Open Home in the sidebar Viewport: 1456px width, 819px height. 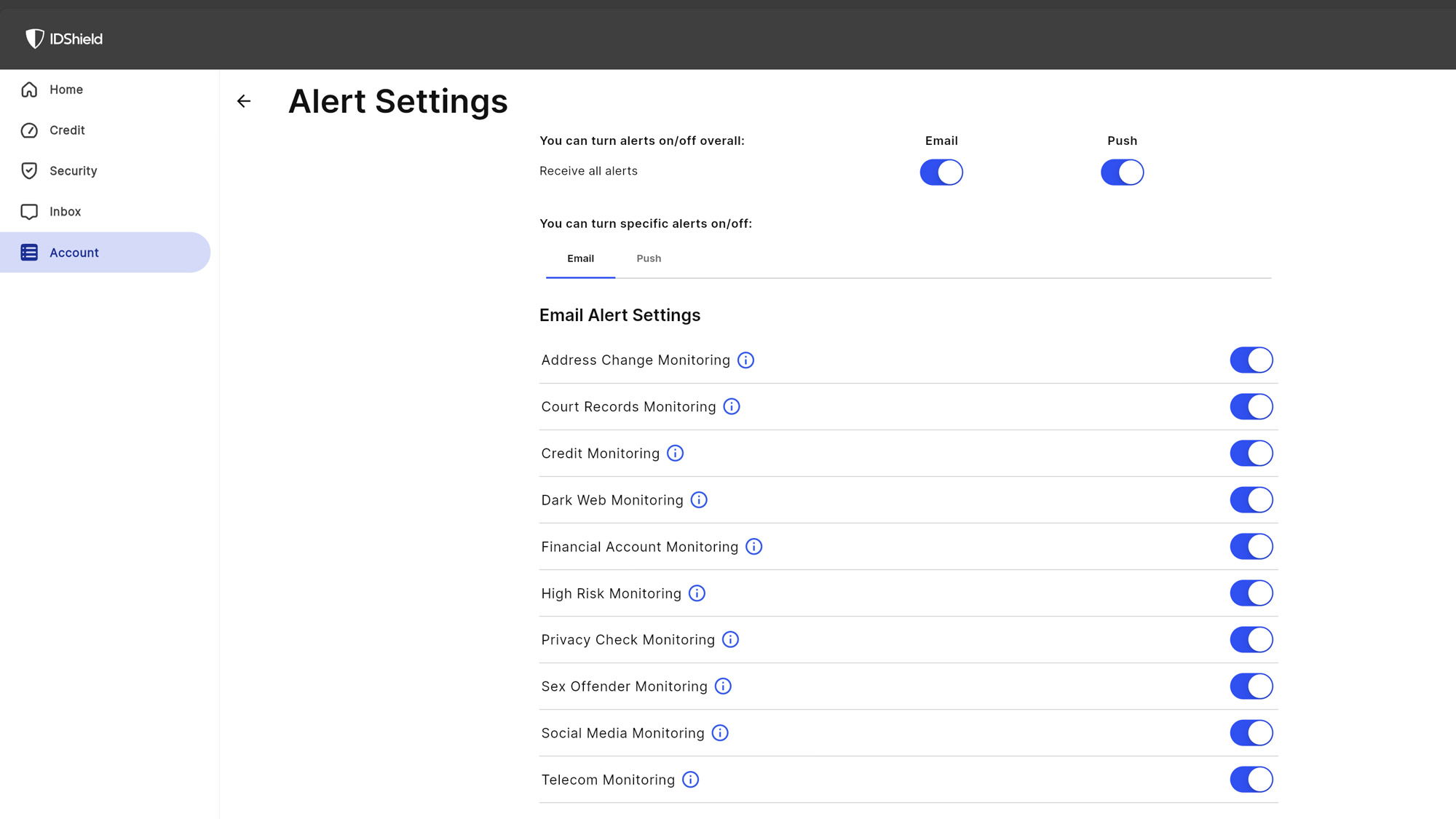pyautogui.click(x=66, y=90)
